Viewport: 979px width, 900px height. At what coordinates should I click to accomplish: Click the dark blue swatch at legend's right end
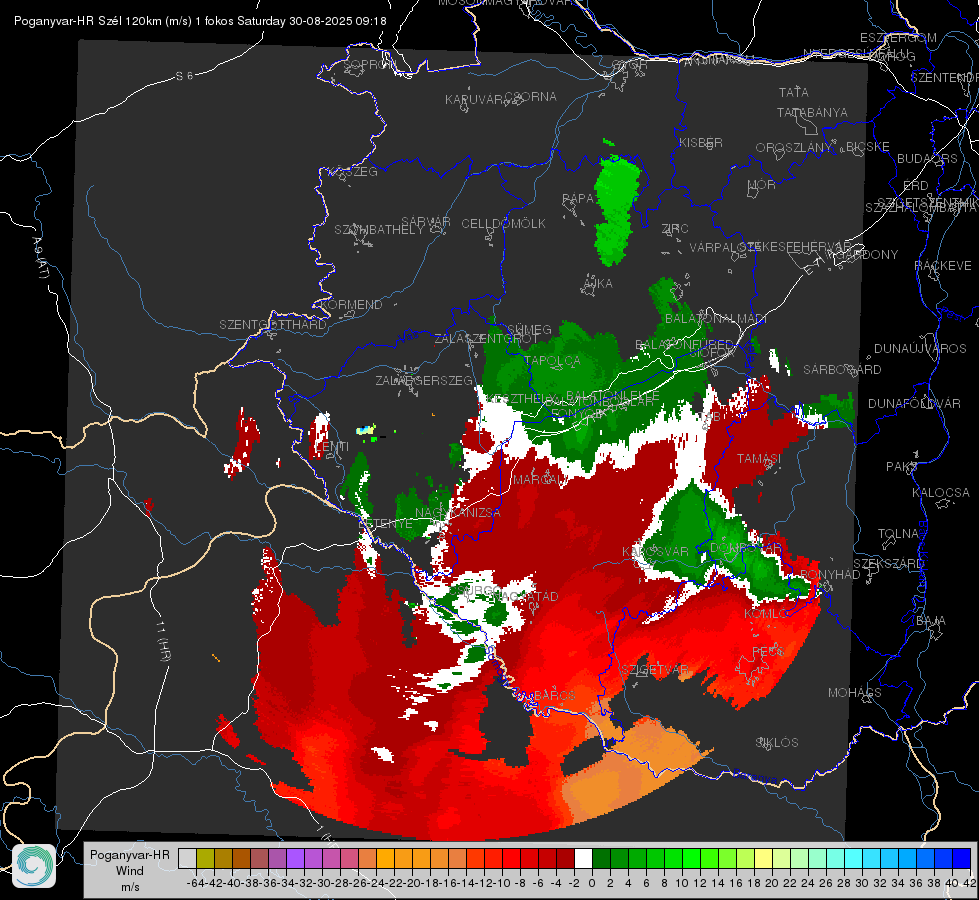pos(962,858)
